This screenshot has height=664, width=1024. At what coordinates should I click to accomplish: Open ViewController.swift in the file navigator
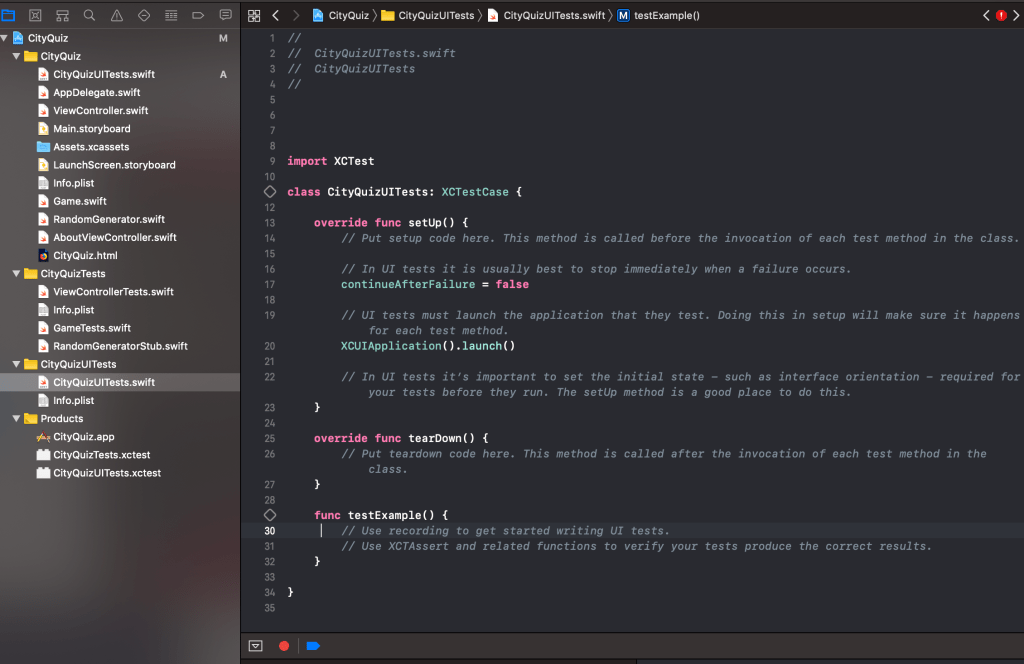[100, 111]
